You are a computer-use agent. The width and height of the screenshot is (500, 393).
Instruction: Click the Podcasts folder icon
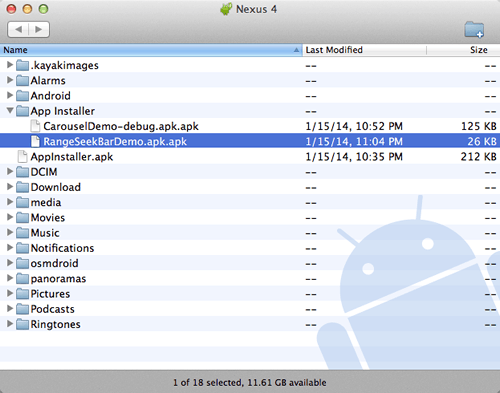point(22,309)
